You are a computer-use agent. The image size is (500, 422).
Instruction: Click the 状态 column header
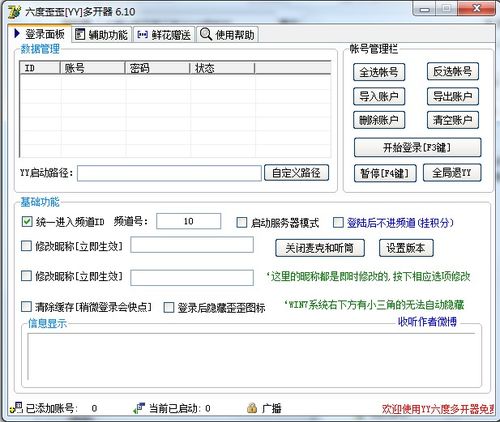point(222,68)
